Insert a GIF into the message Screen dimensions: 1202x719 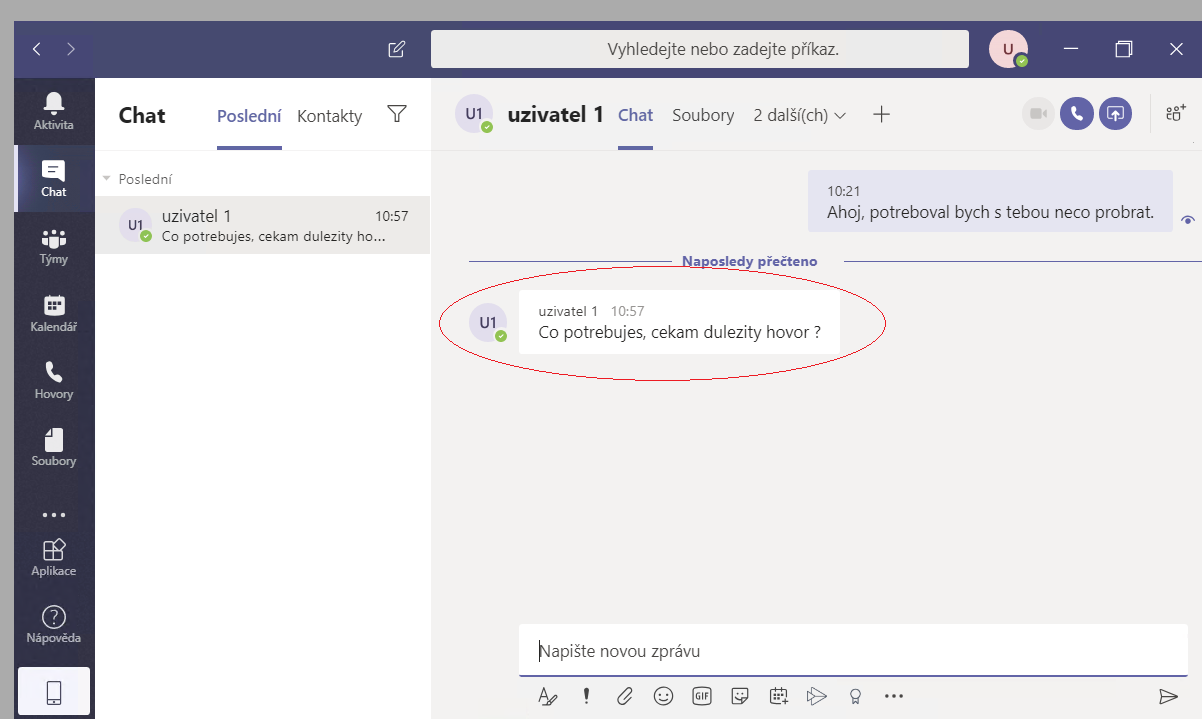[x=702, y=696]
